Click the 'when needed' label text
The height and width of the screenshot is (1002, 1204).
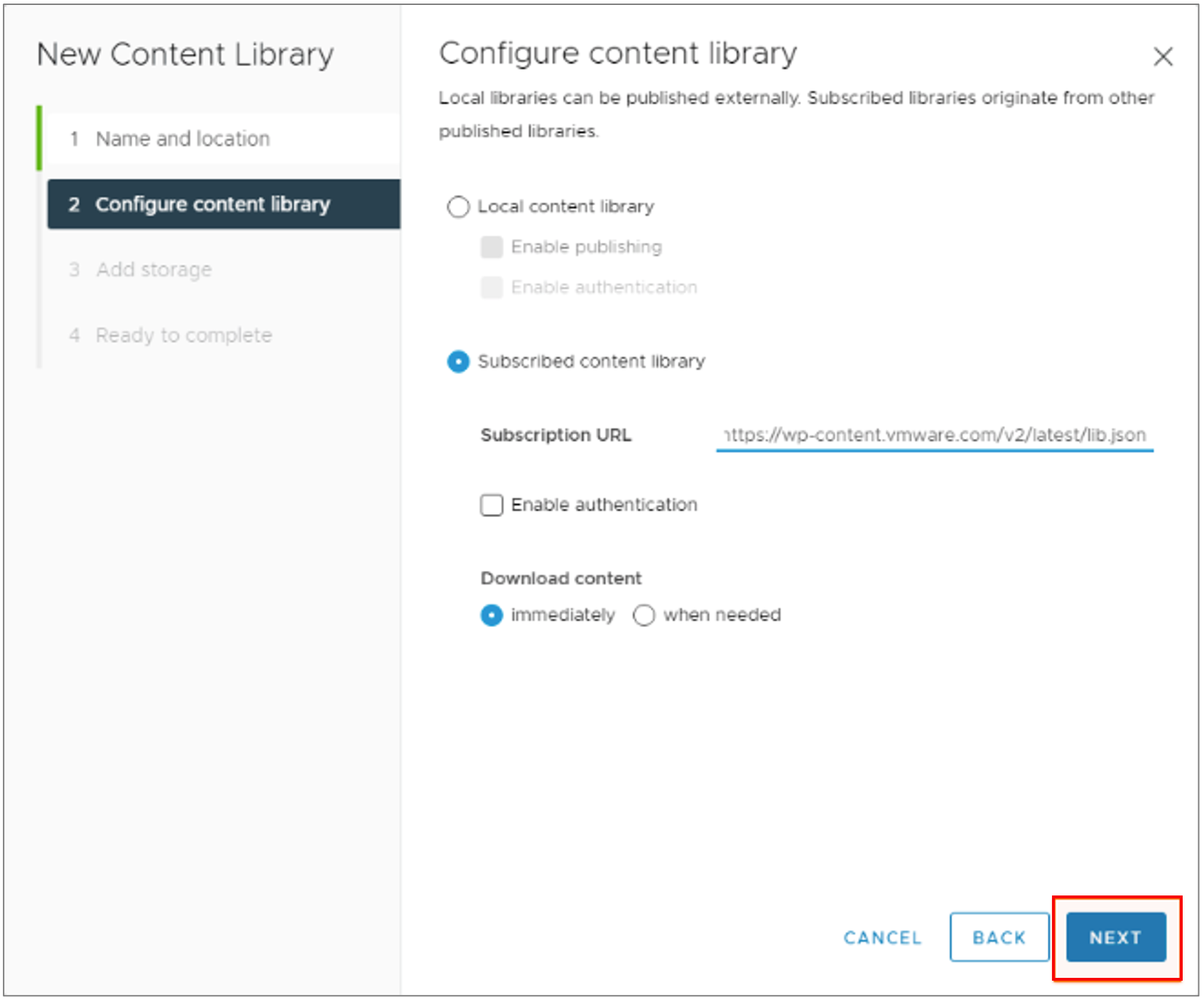[x=722, y=615]
